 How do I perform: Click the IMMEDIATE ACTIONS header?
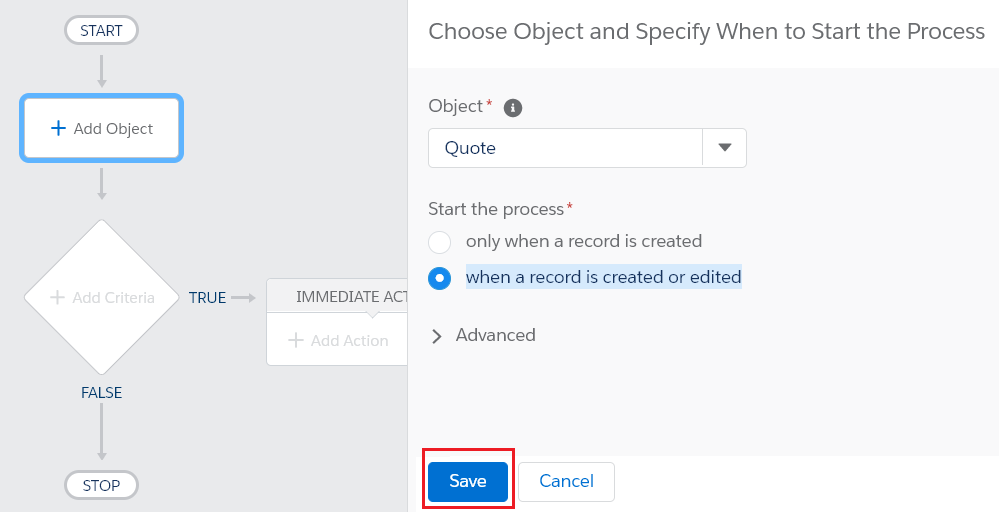pos(350,297)
